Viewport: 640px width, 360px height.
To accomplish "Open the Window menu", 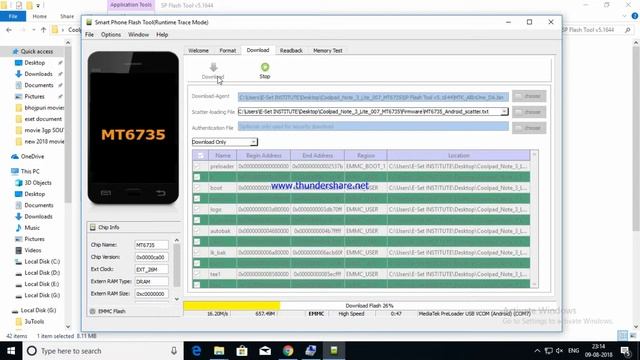I will click(x=138, y=35).
